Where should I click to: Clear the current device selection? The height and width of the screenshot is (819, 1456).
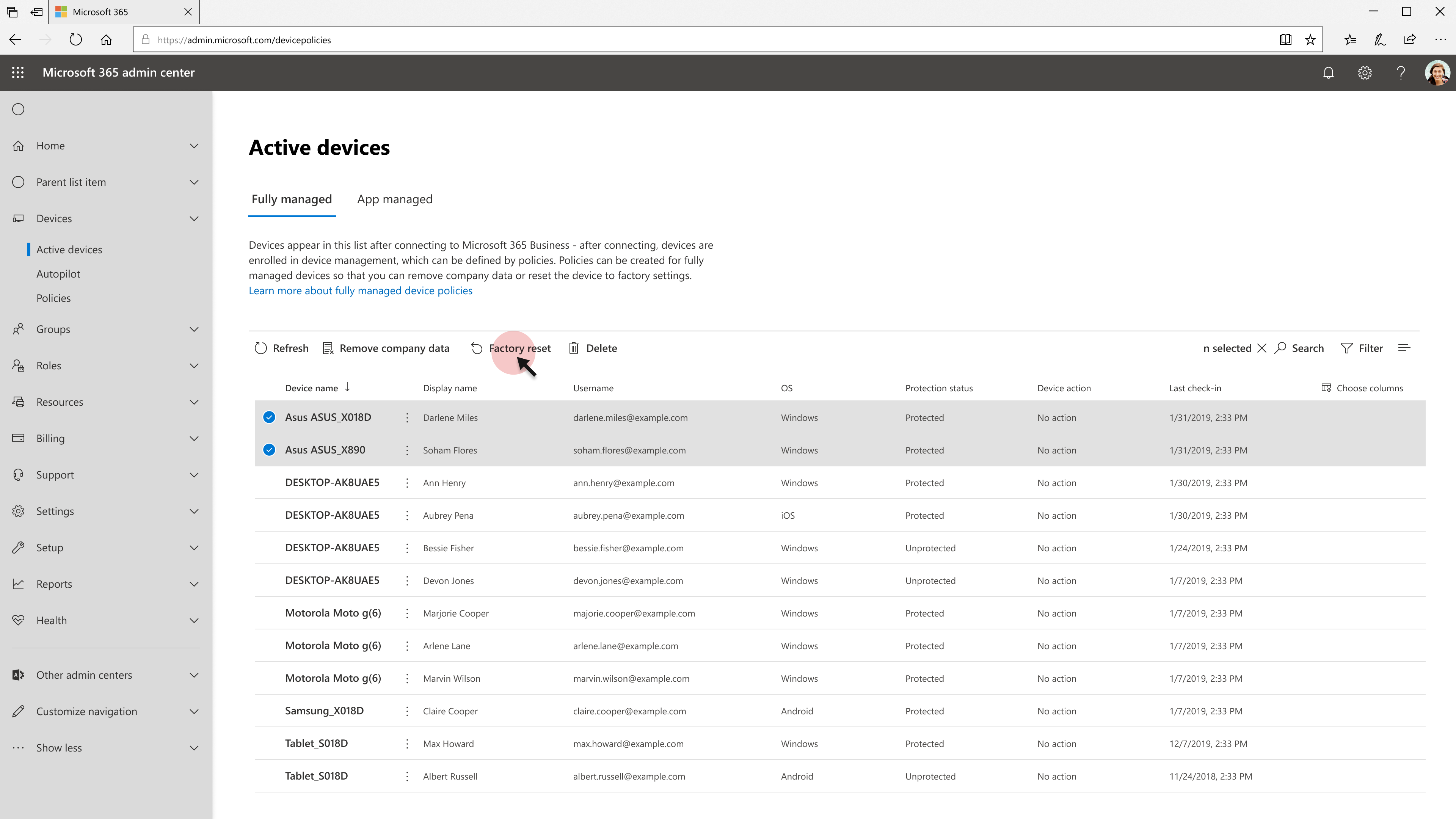tap(1262, 348)
